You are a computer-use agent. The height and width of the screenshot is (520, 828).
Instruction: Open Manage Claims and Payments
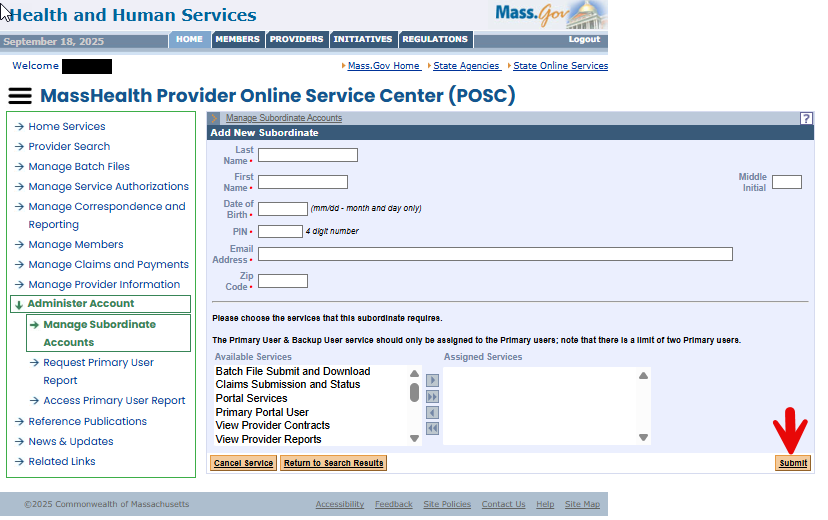pos(108,265)
